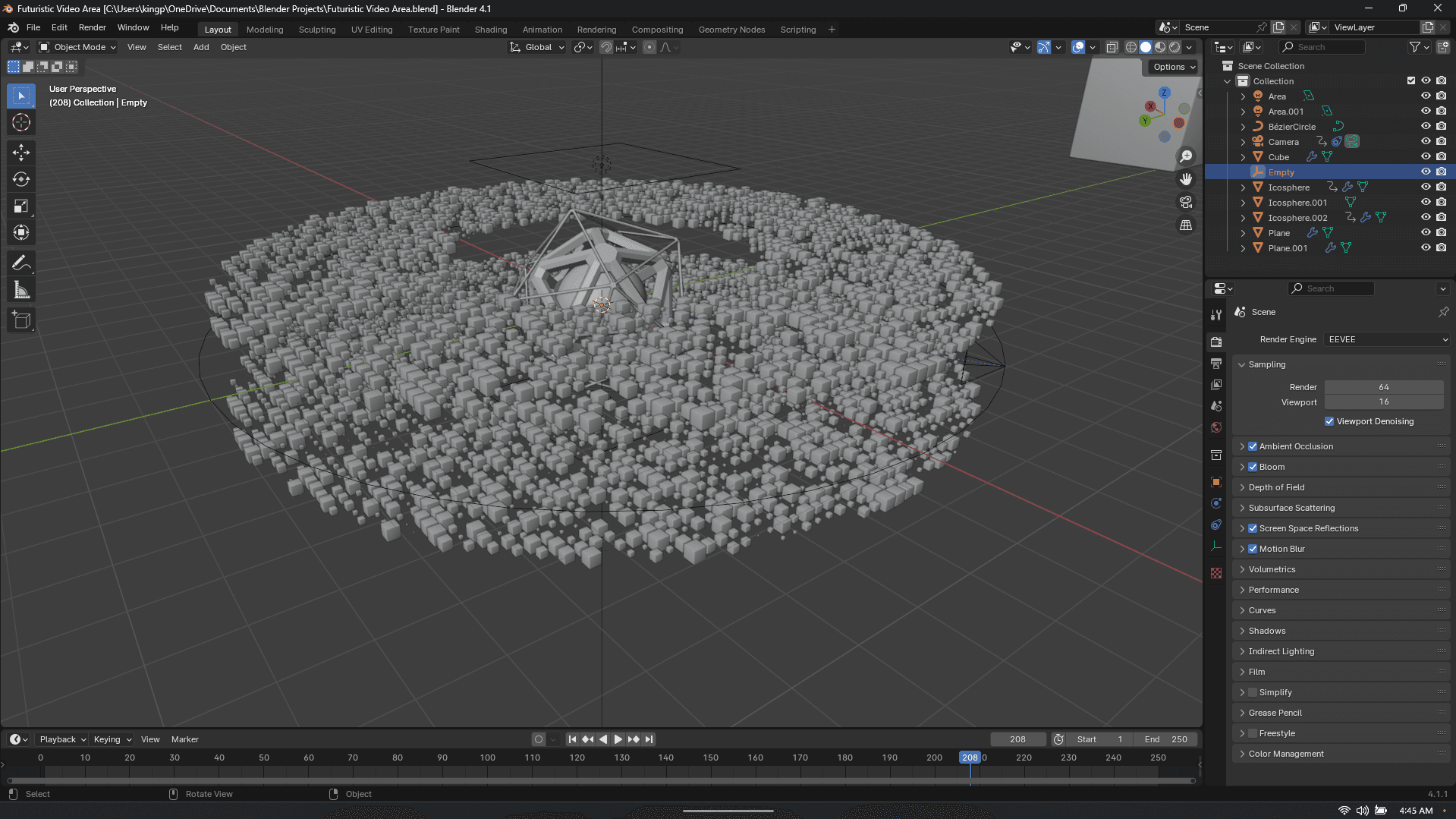The image size is (1456, 819).
Task: Click the current frame field showing 208
Action: (1018, 740)
